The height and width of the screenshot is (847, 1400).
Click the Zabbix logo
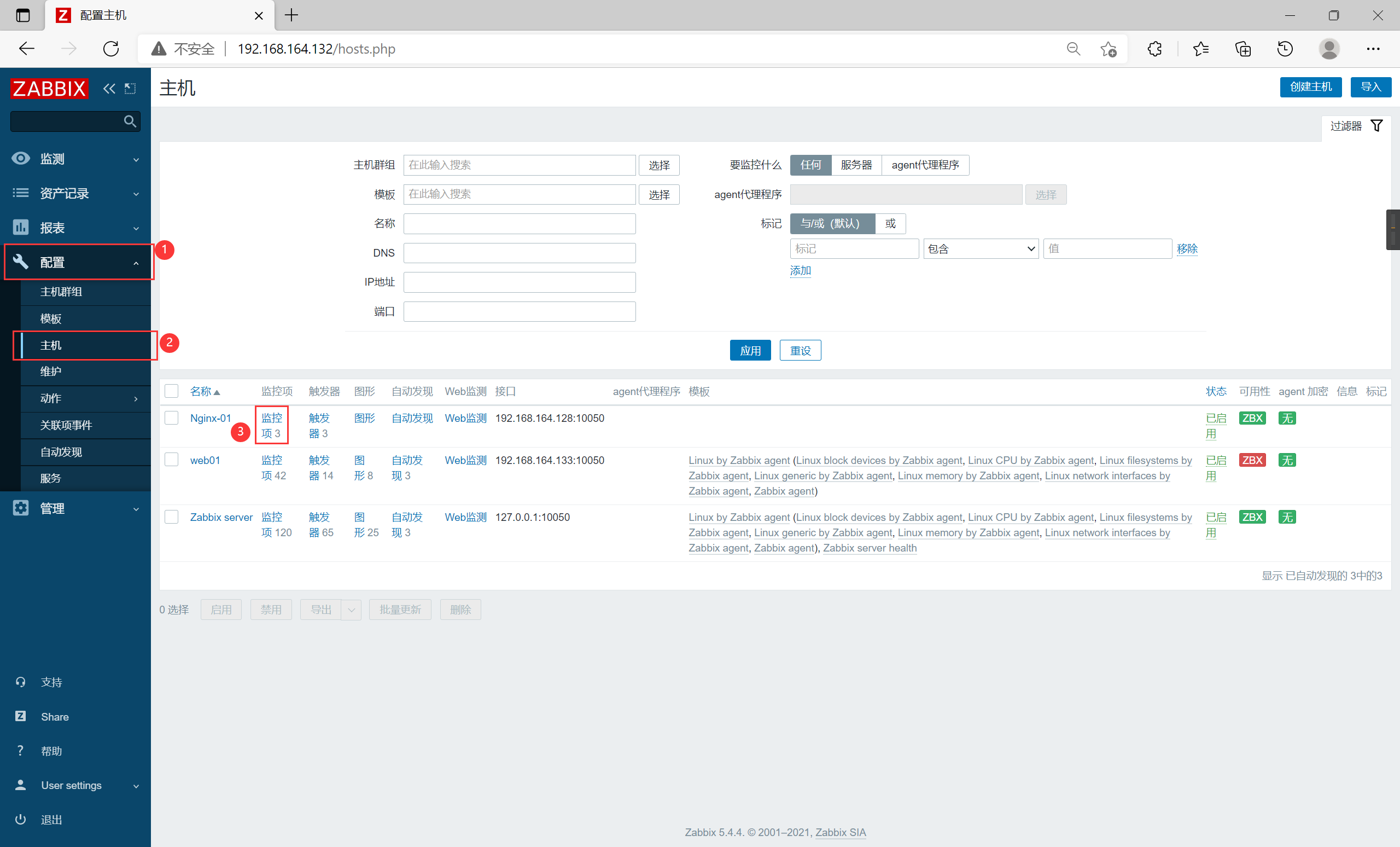coord(49,89)
